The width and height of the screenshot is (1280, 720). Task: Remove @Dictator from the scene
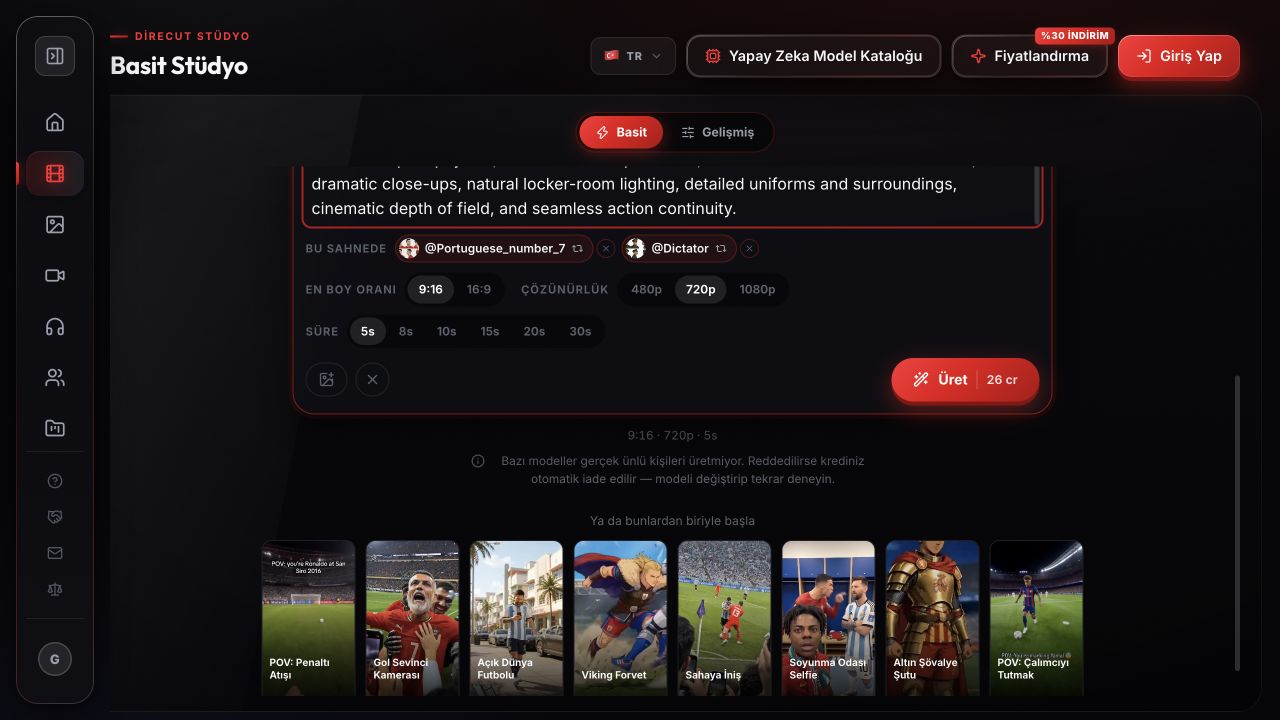point(749,249)
